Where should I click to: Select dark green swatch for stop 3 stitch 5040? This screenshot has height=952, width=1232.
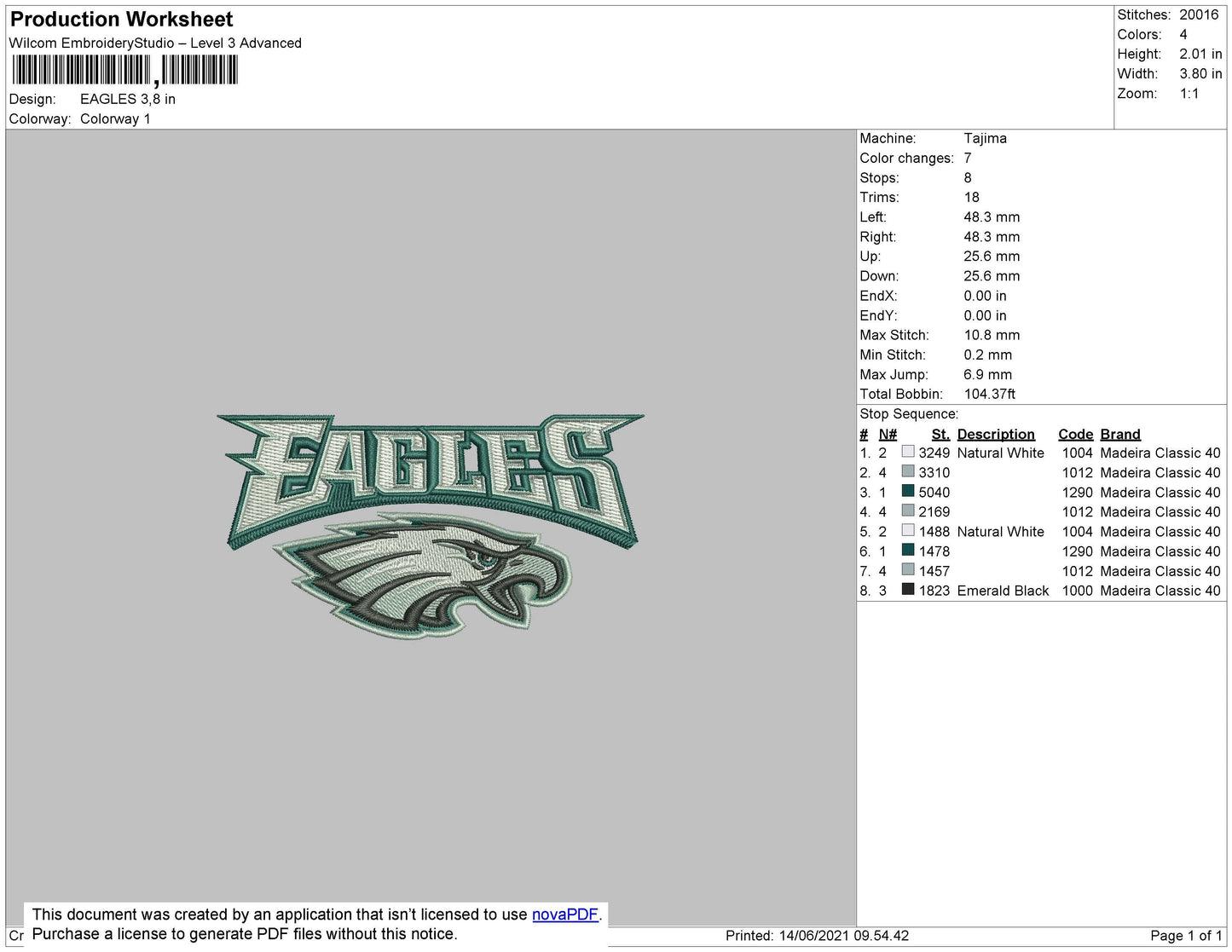(908, 491)
